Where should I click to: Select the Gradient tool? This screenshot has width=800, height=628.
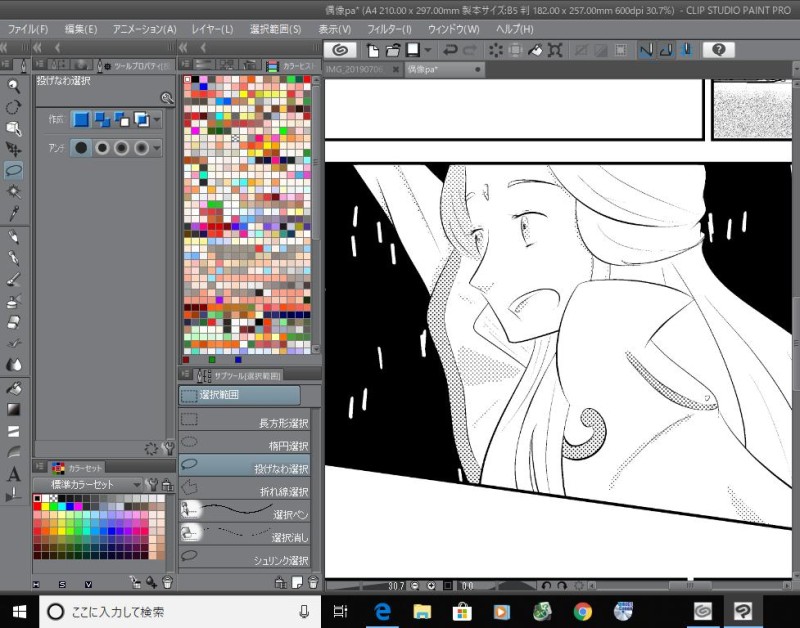(14, 409)
